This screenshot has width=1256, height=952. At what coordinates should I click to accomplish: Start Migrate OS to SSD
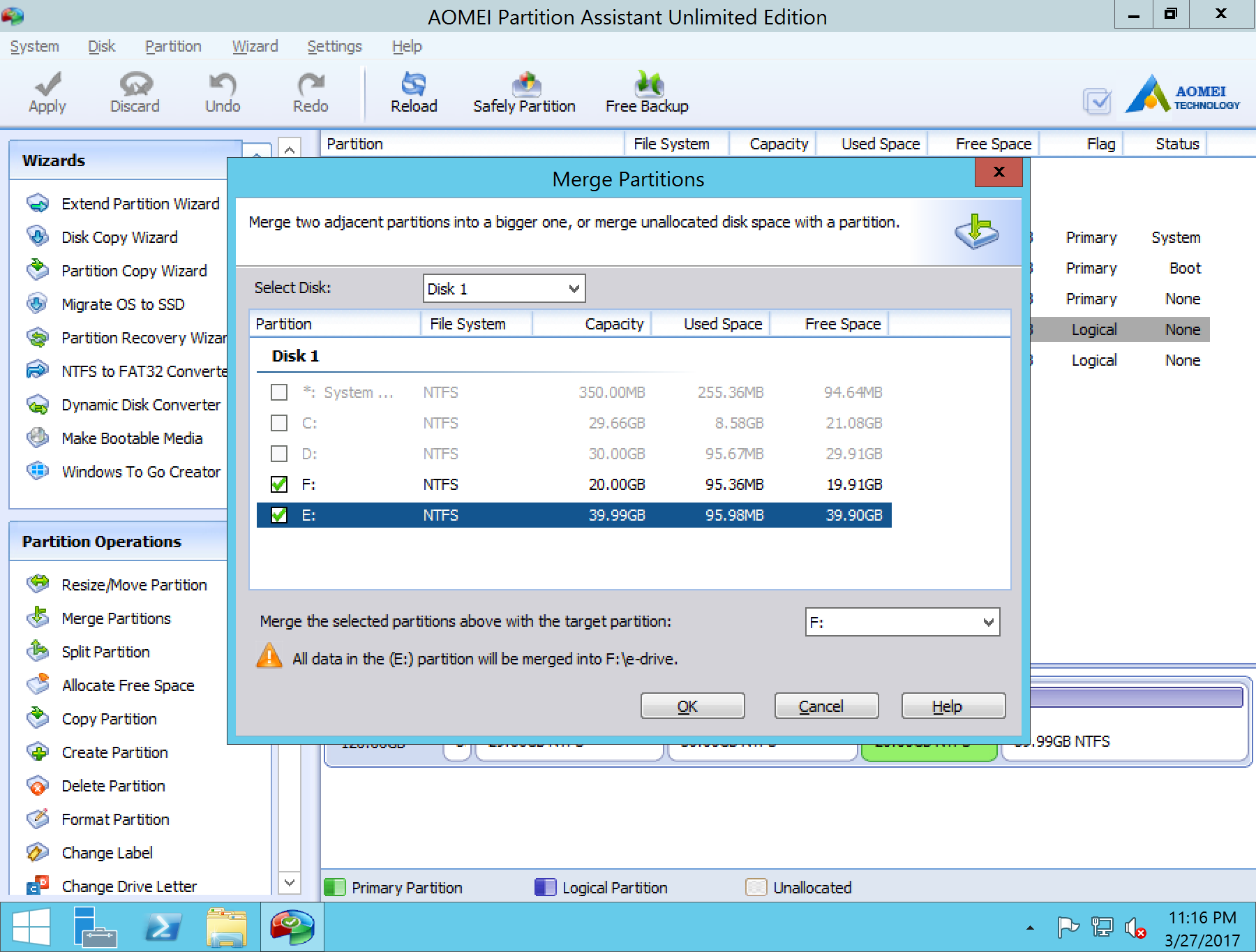106,304
